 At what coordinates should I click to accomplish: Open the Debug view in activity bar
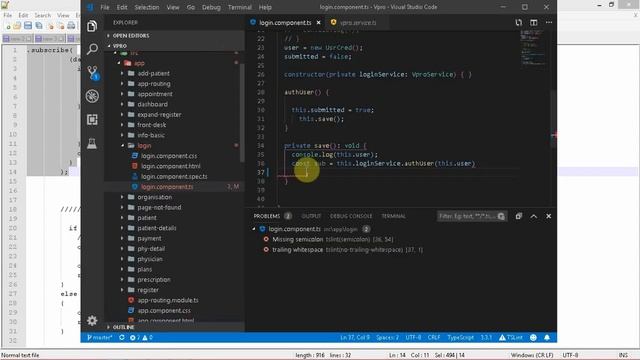(92, 96)
